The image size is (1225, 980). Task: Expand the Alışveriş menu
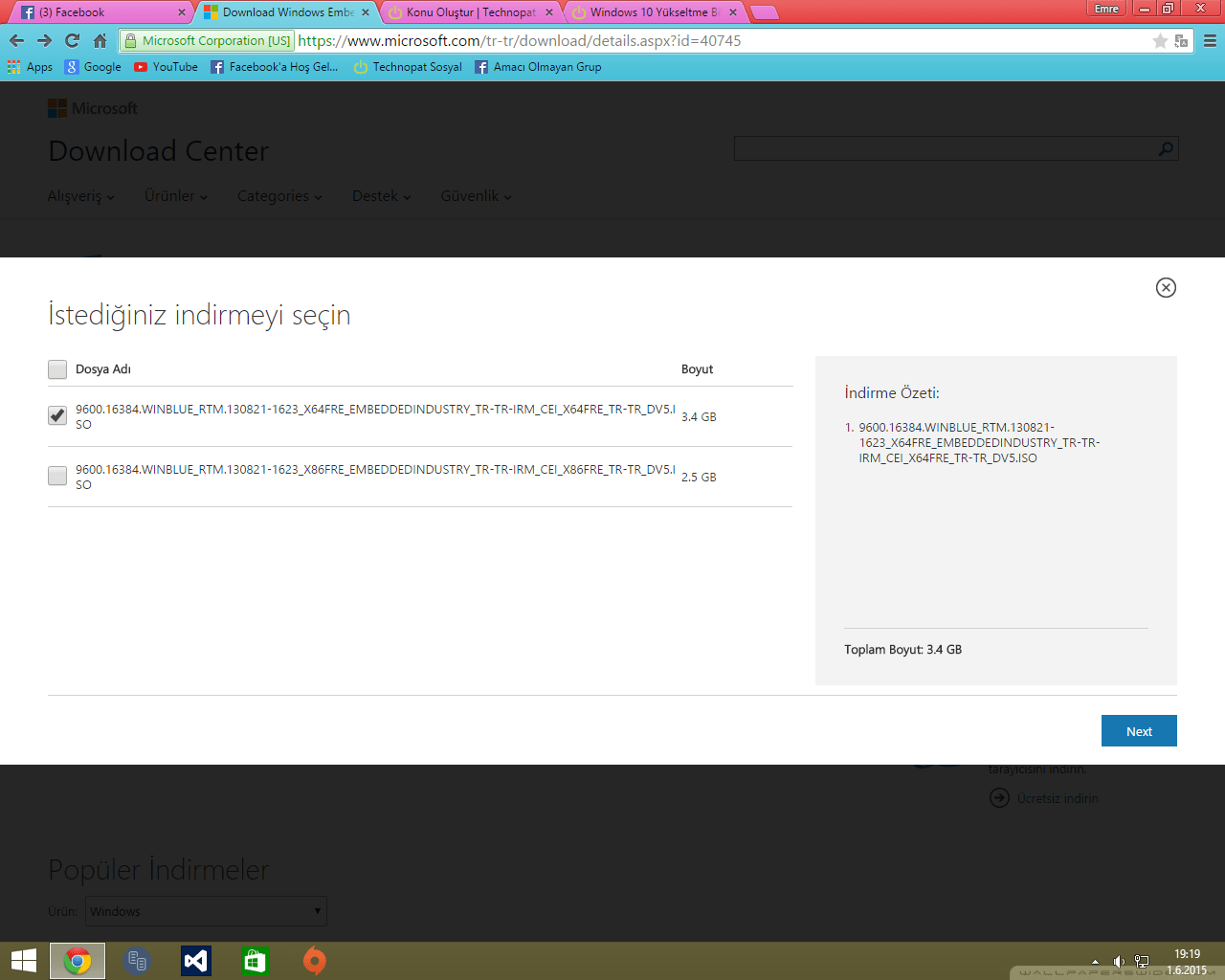point(81,196)
